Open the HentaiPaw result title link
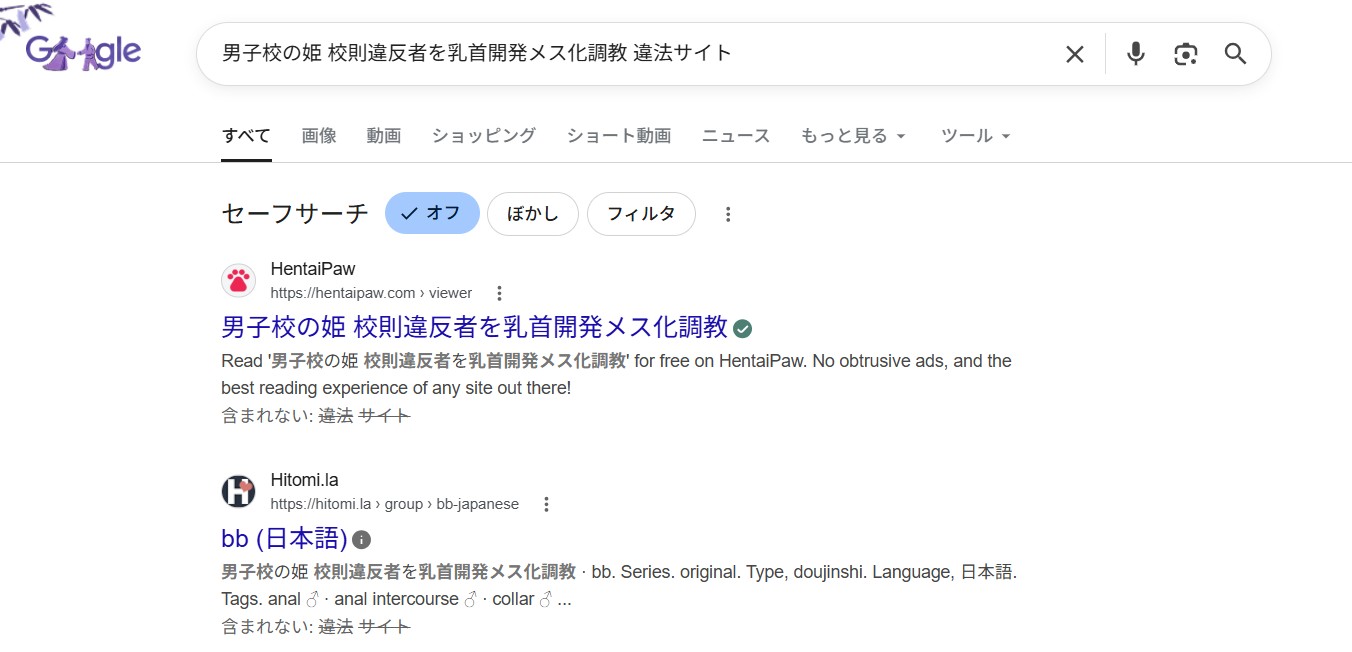 (474, 327)
